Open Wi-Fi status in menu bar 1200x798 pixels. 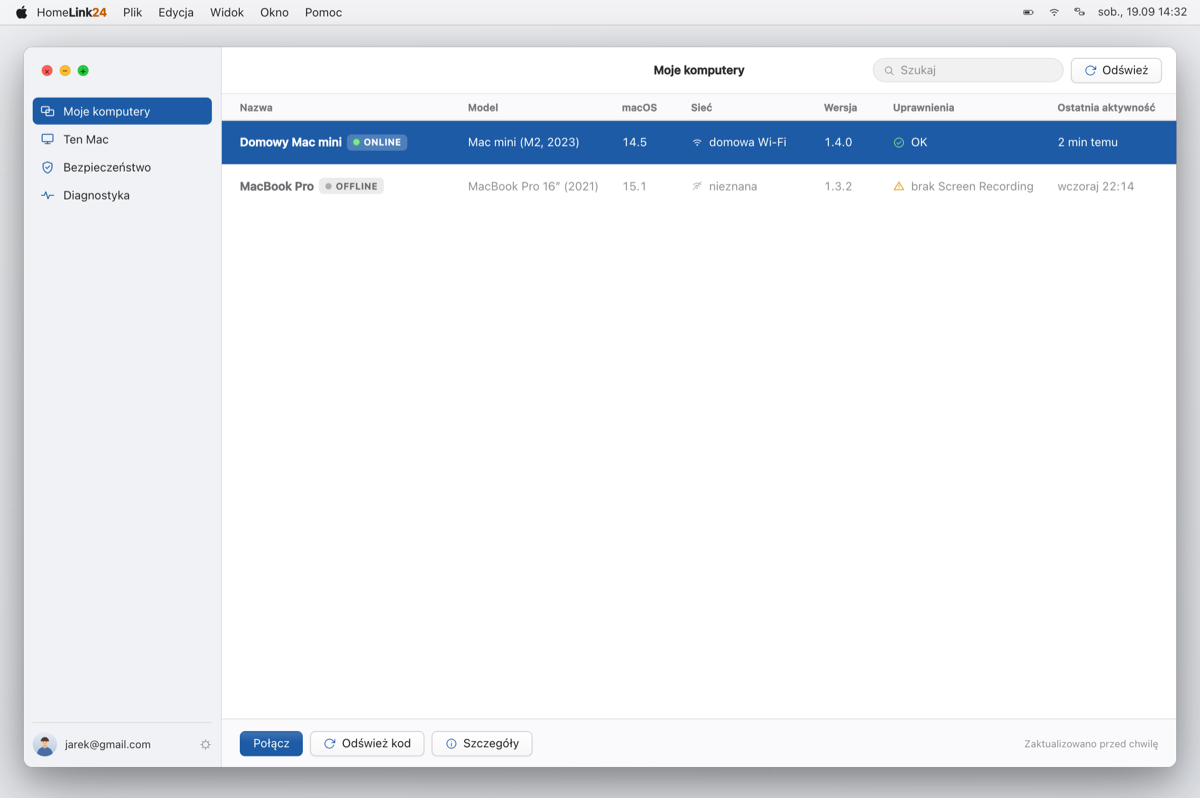[x=1054, y=12]
